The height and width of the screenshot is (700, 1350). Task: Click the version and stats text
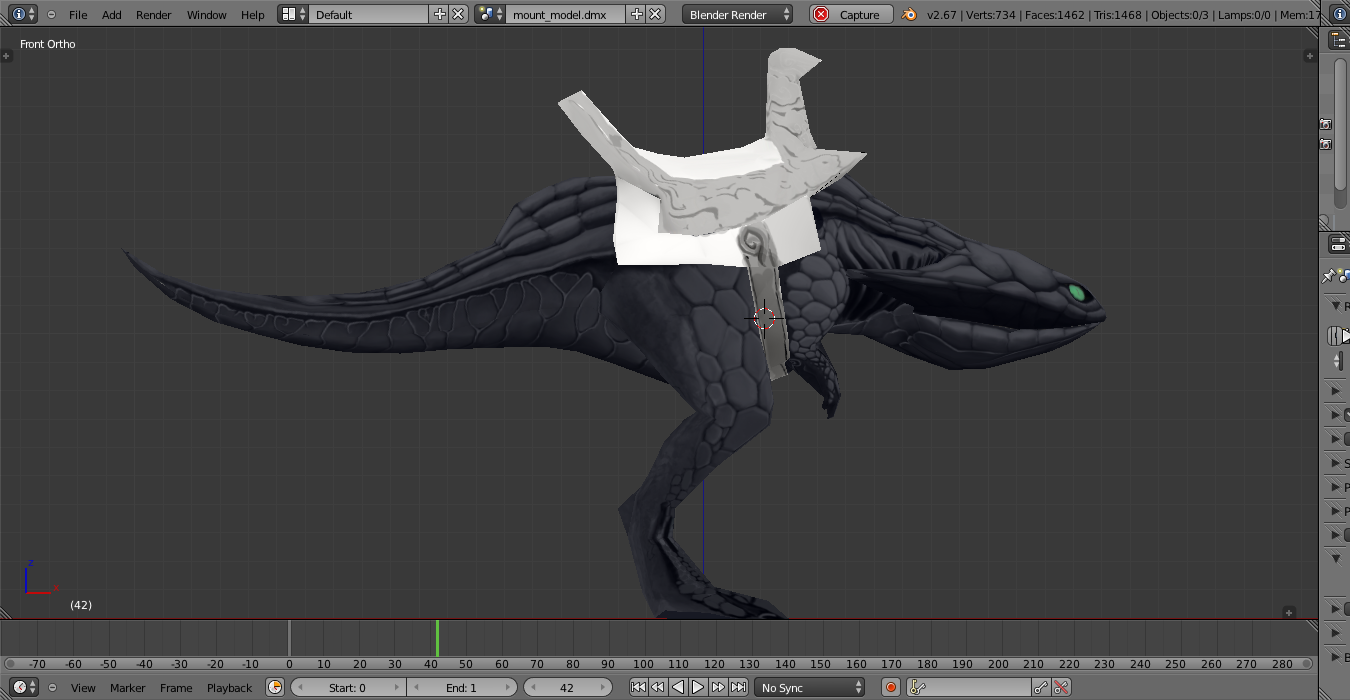point(1123,14)
